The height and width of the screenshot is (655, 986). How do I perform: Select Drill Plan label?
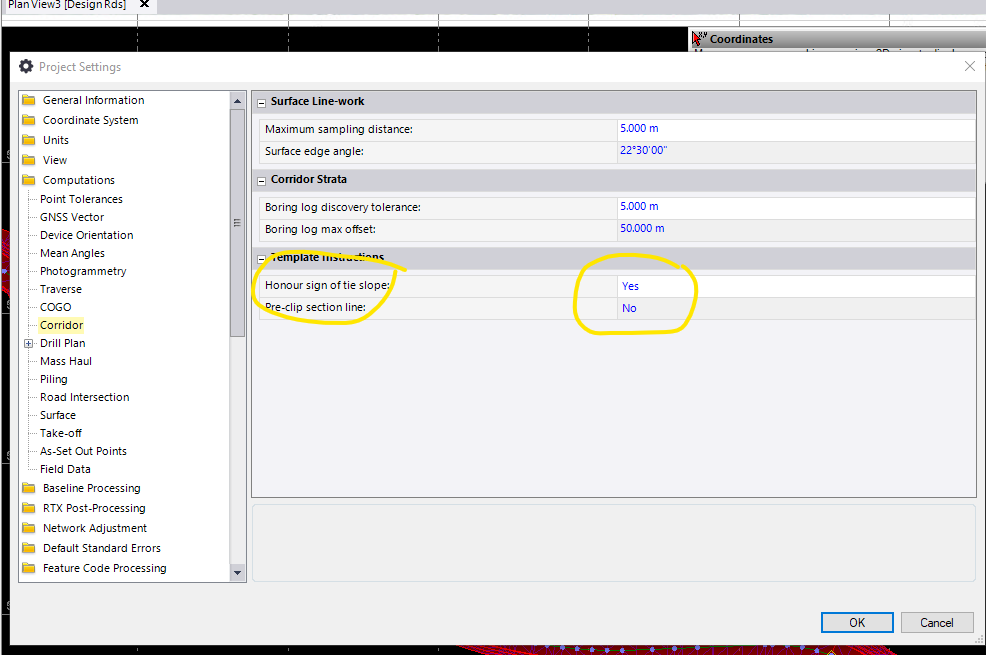coord(62,343)
